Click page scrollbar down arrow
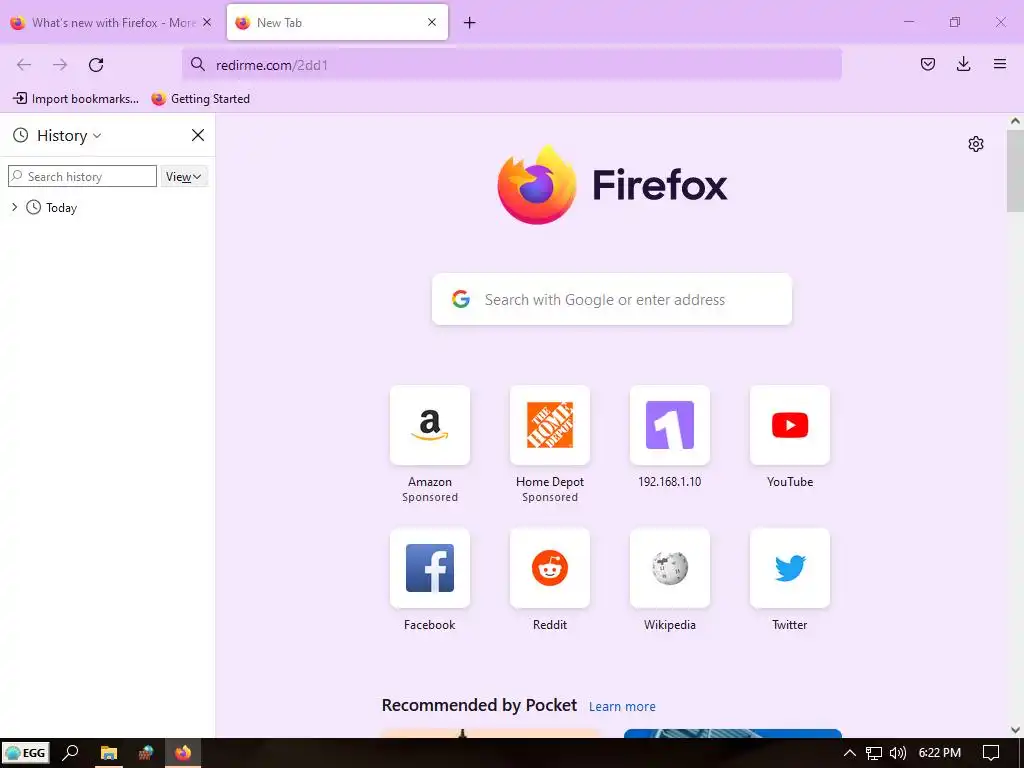The image size is (1024, 768). point(1015,730)
